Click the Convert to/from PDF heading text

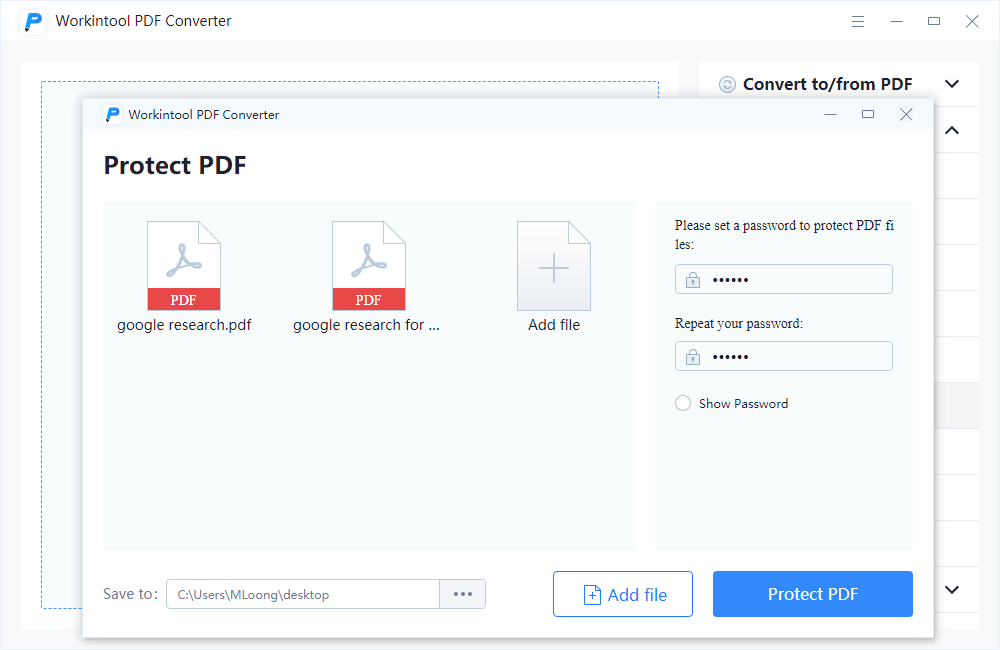[827, 84]
